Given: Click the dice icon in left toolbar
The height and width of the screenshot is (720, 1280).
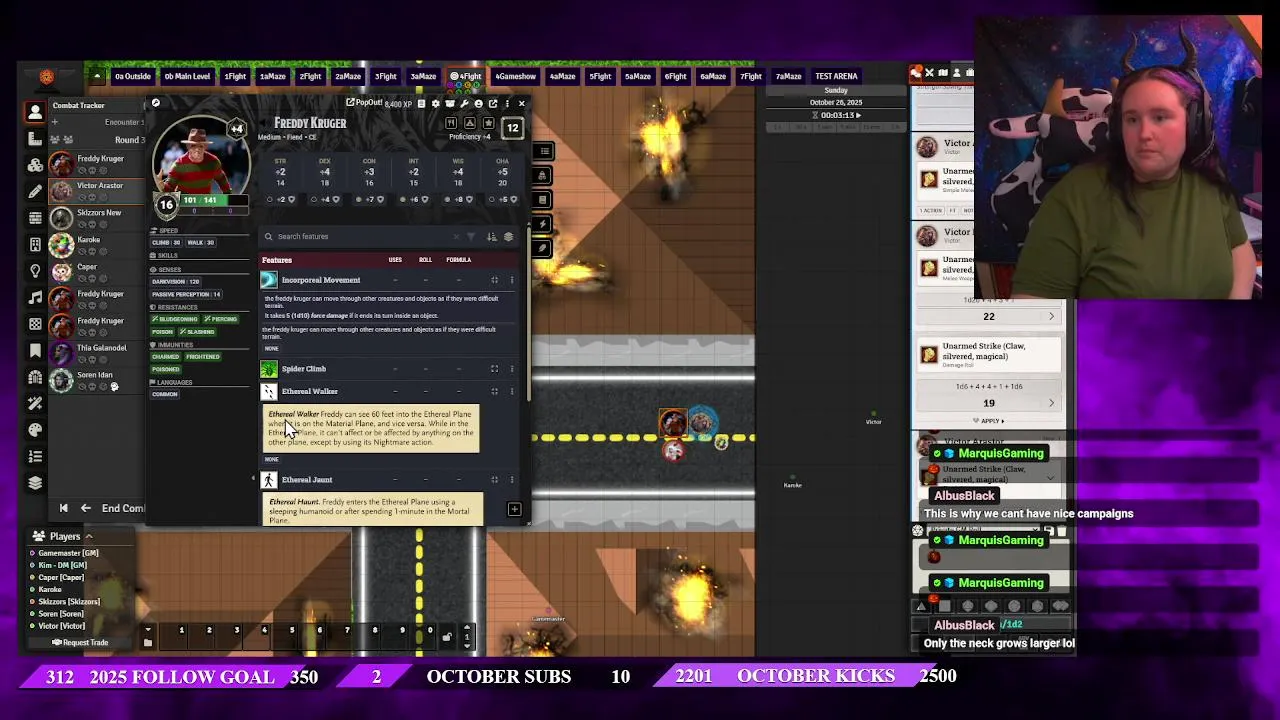Looking at the screenshot, I should (x=35, y=324).
